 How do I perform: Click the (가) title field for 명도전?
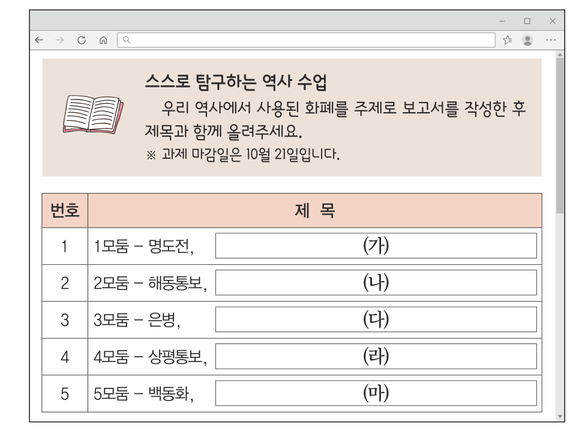[376, 246]
